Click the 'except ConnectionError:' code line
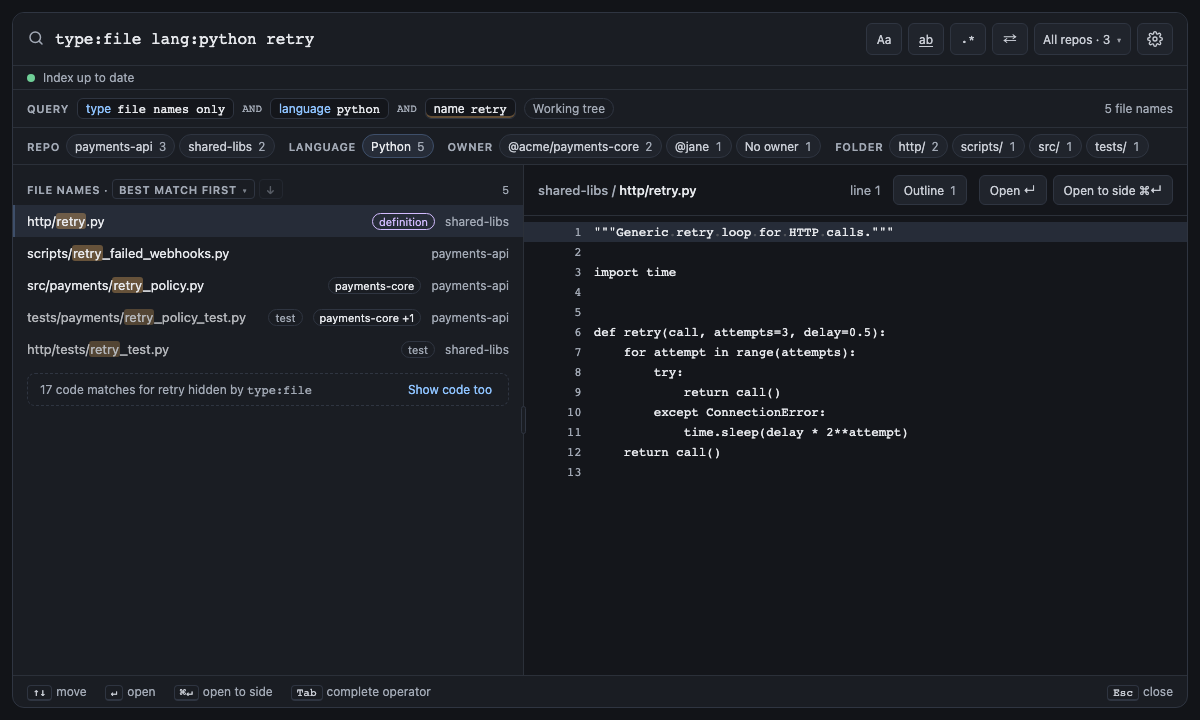This screenshot has height=720, width=1200. [x=739, y=412]
